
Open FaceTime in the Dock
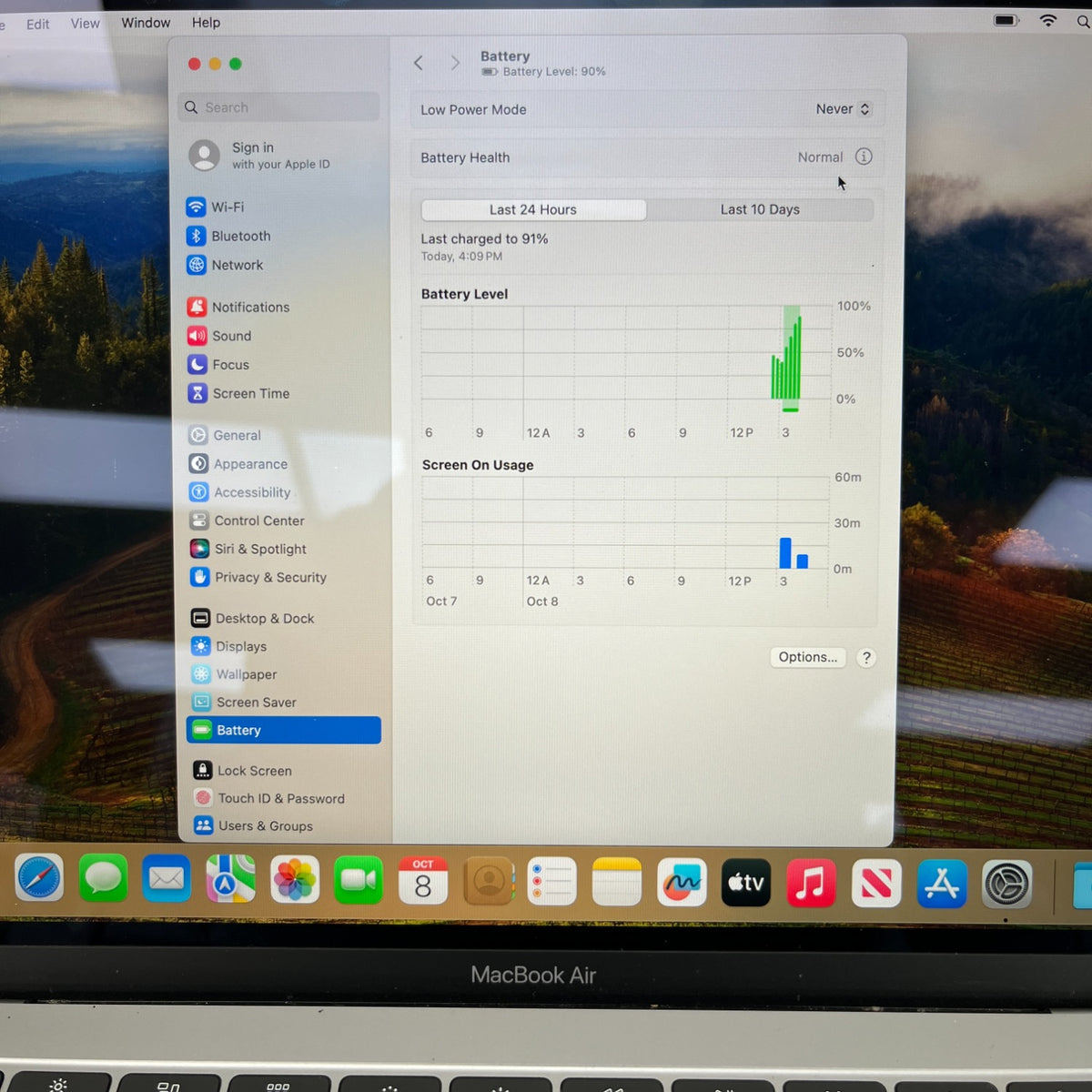click(359, 880)
